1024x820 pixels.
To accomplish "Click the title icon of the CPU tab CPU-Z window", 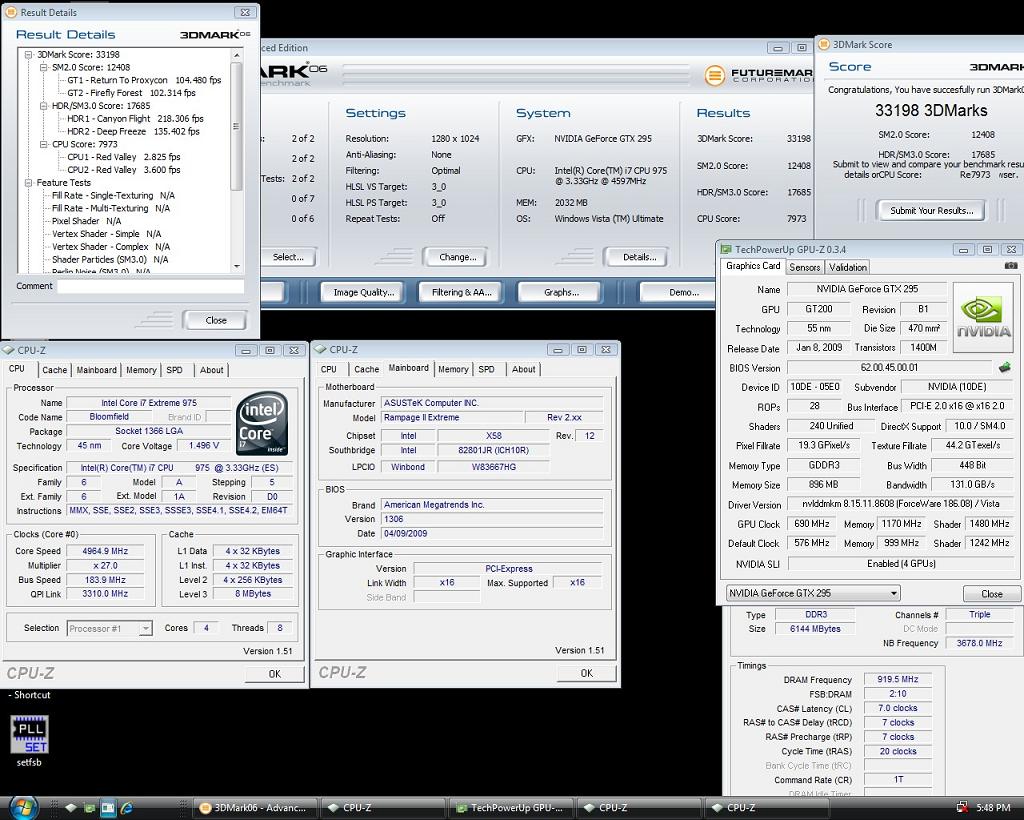I will tap(9, 350).
